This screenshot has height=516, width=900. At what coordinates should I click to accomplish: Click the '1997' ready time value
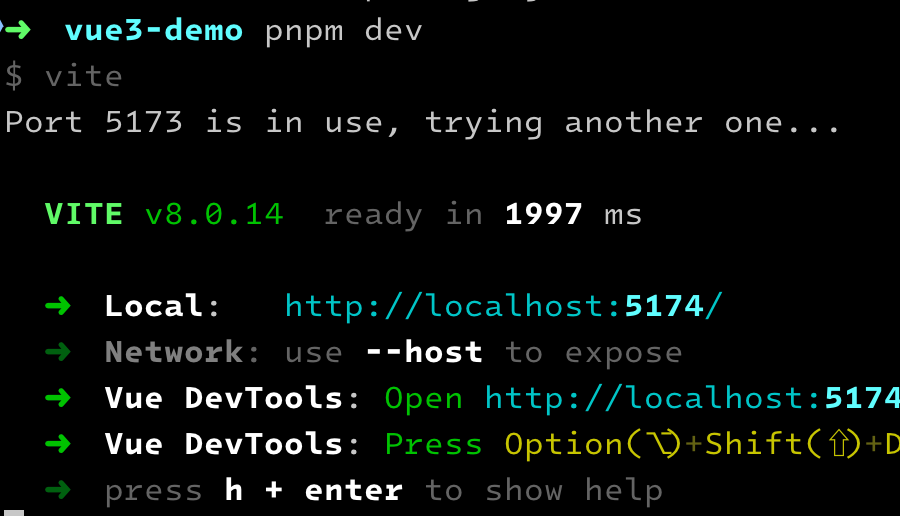pos(544,214)
